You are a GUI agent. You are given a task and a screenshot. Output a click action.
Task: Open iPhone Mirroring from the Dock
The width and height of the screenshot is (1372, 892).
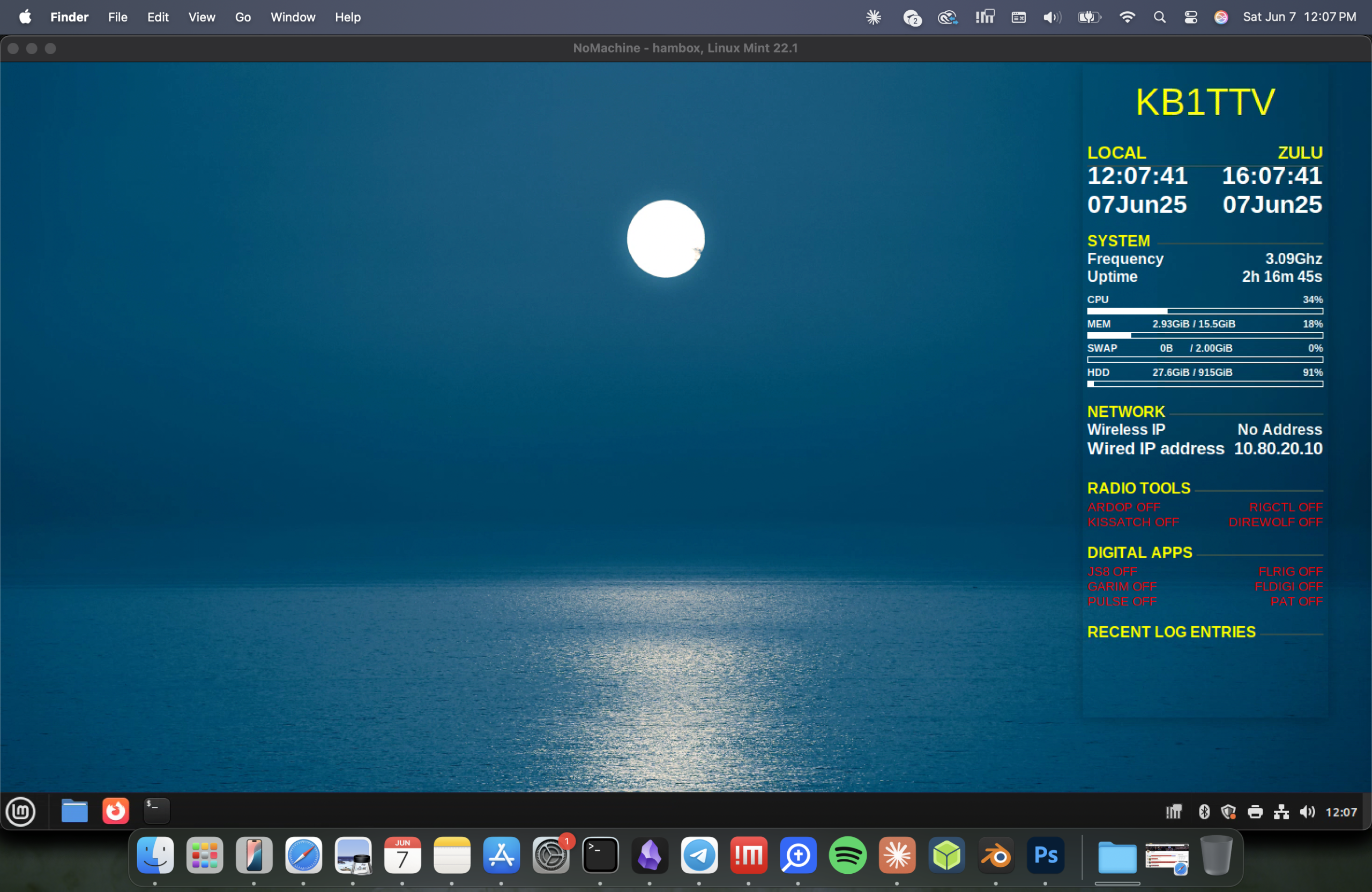pos(254,856)
